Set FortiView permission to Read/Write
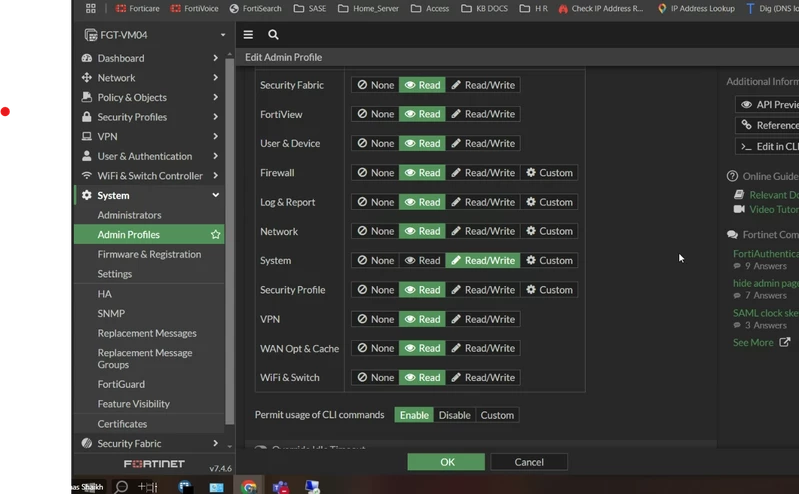799x494 pixels. tap(483, 114)
